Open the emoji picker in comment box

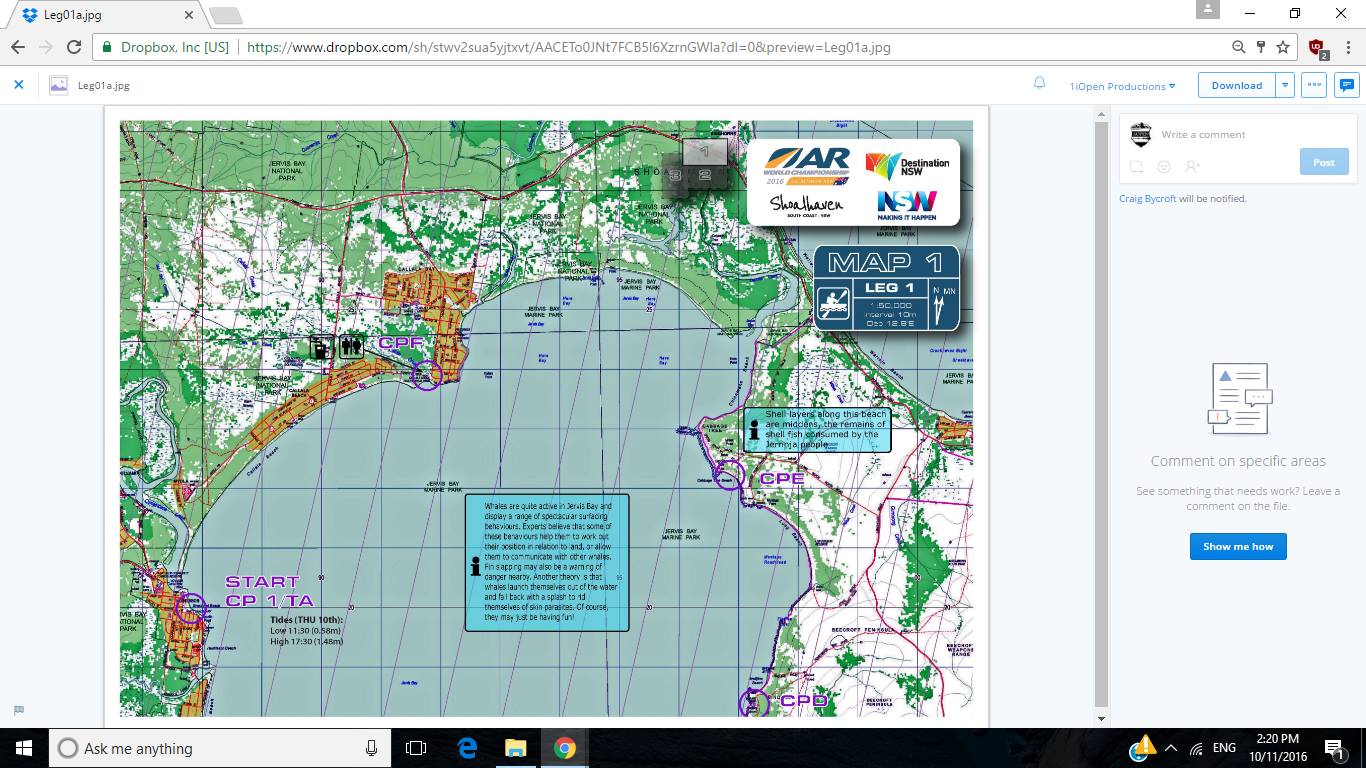tap(1164, 167)
